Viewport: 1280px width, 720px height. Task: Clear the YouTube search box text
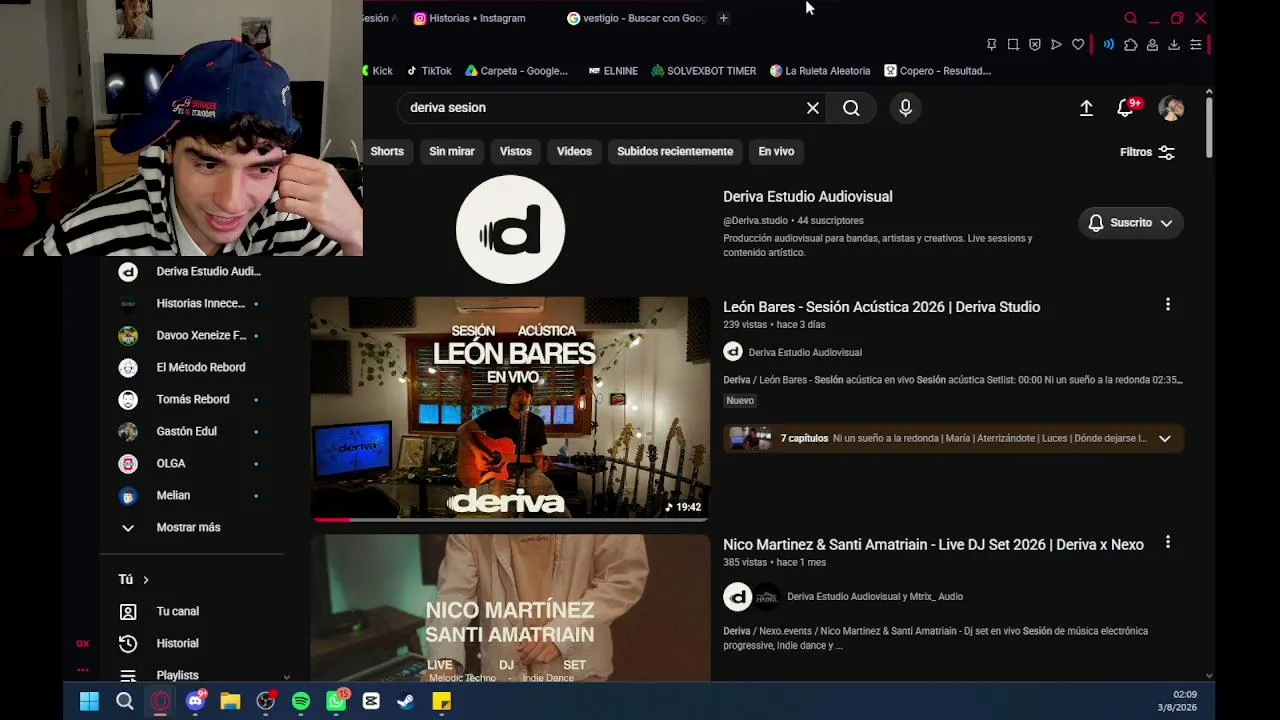(813, 108)
